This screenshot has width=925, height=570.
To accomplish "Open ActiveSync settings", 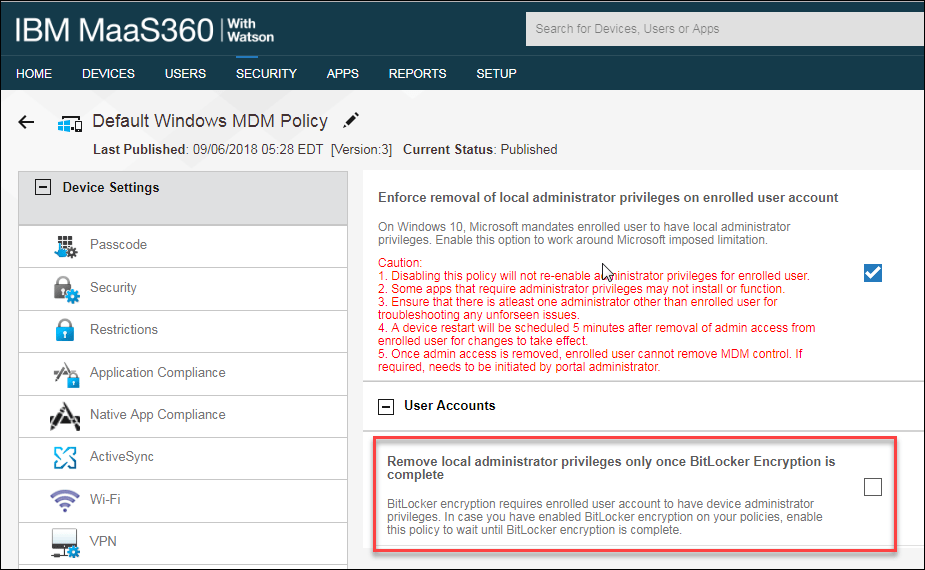I will tap(183, 458).
